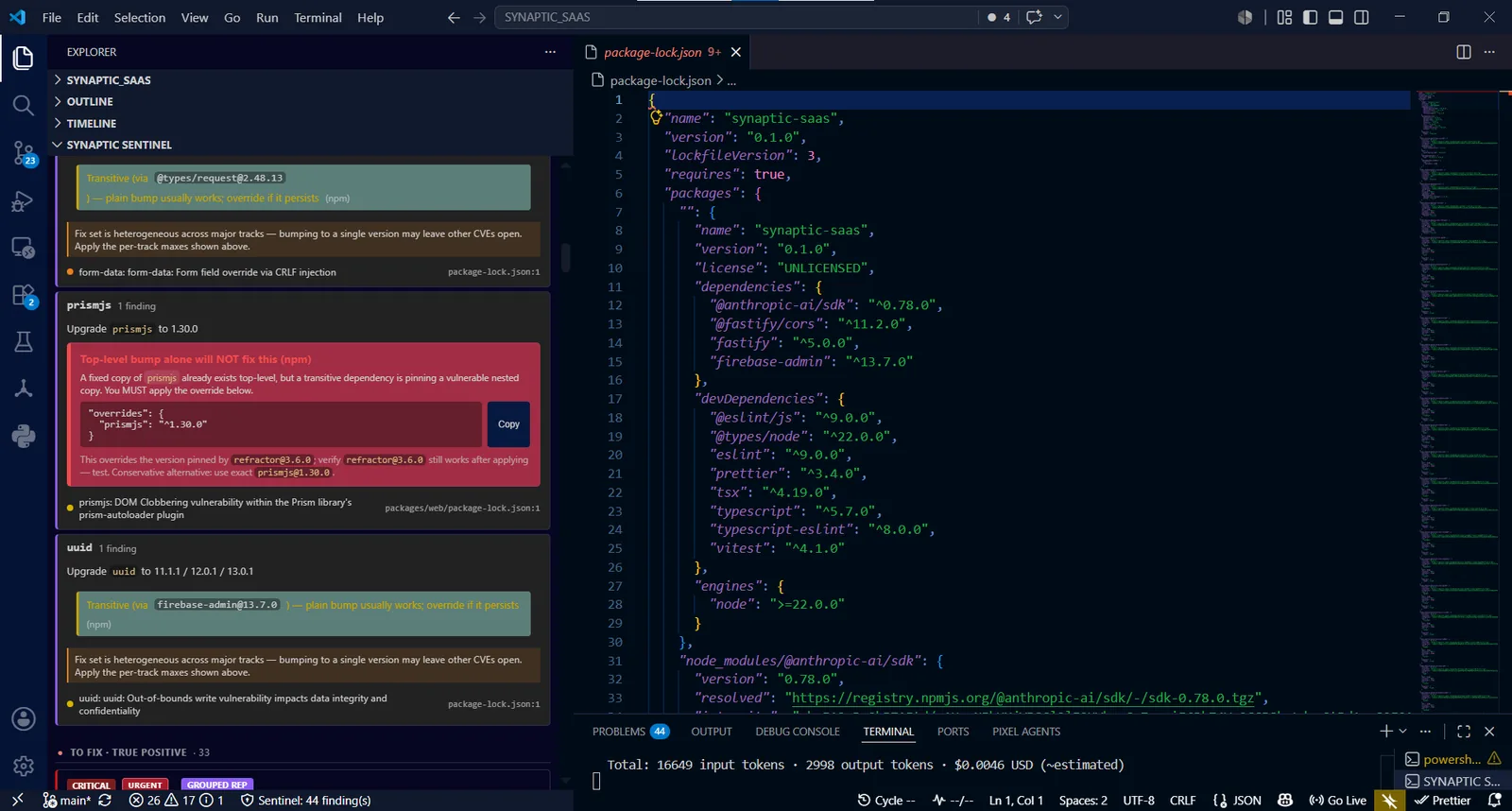This screenshot has width=1512, height=811.
Task: Split the editor right
Action: coord(1464,52)
